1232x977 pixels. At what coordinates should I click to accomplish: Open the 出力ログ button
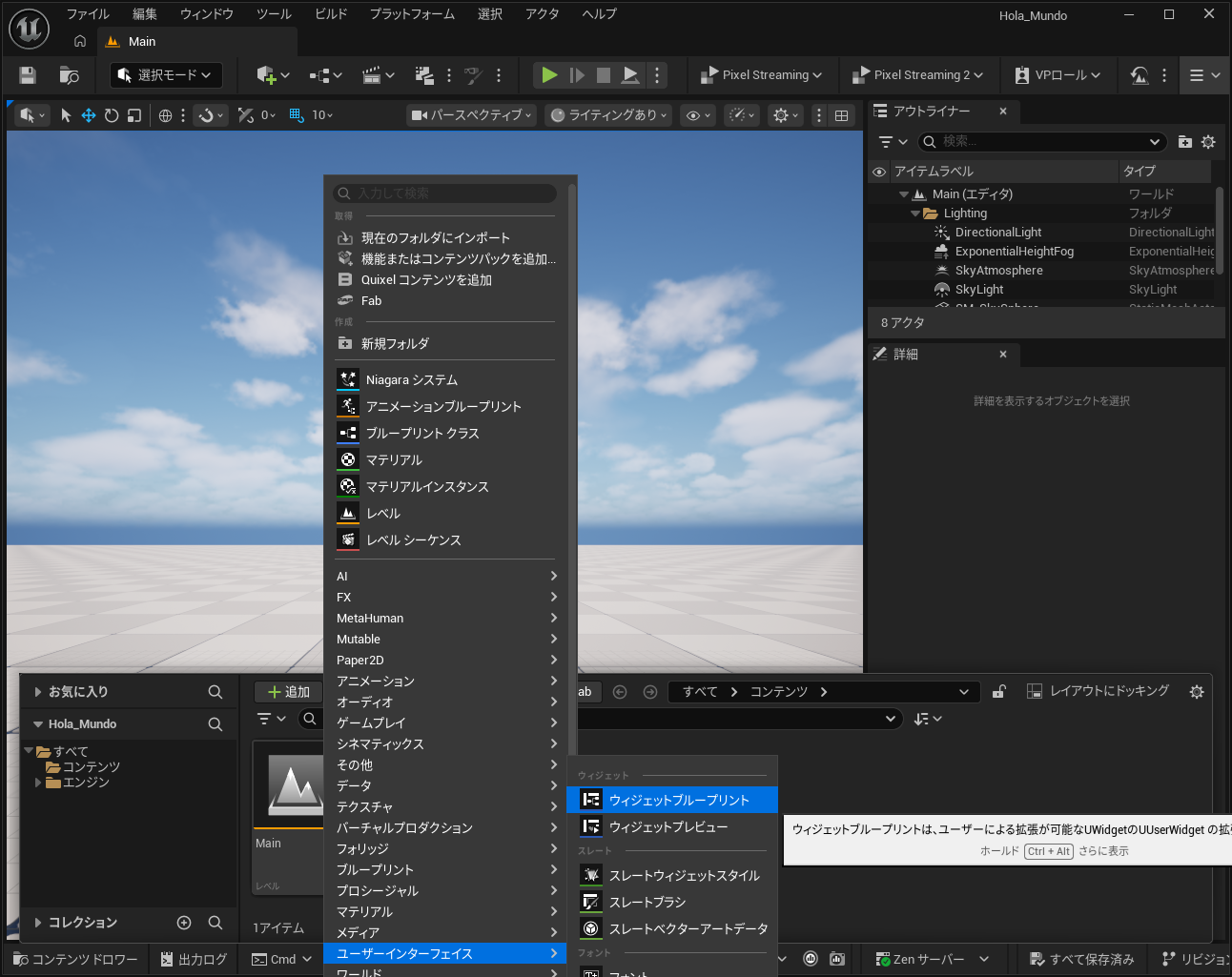194,959
